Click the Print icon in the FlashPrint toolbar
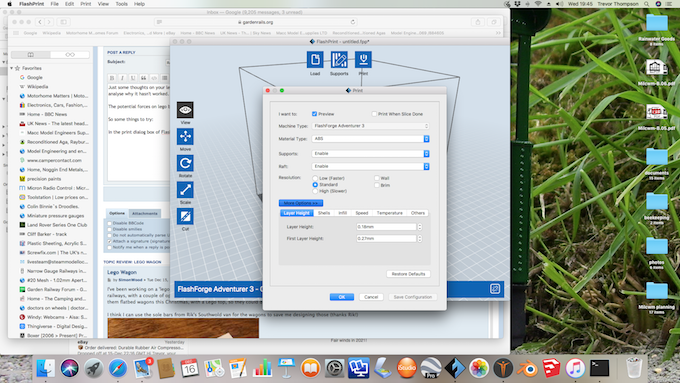The width and height of the screenshot is (680, 383). (x=363, y=59)
